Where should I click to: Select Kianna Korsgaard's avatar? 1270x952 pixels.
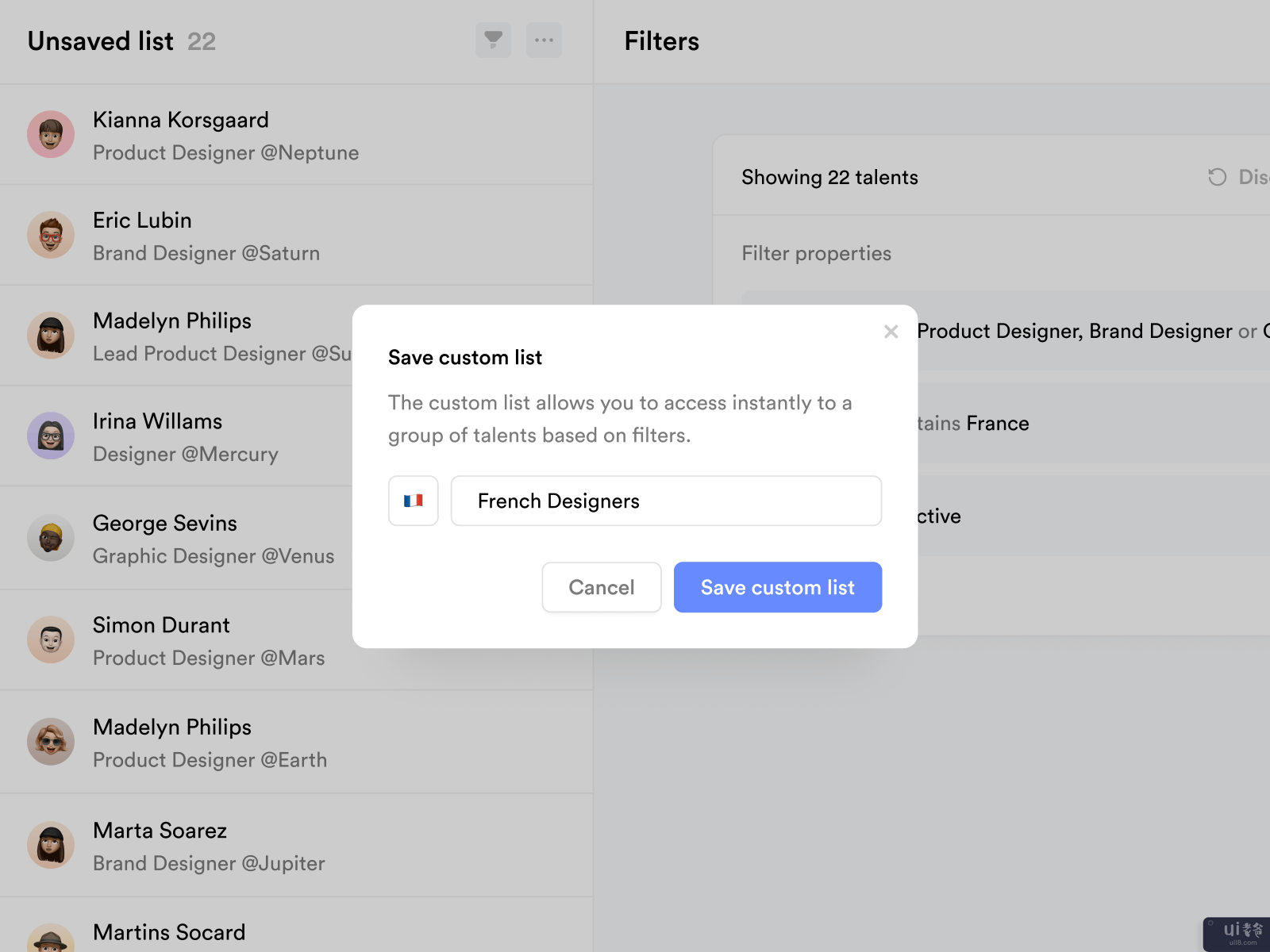pyautogui.click(x=51, y=134)
